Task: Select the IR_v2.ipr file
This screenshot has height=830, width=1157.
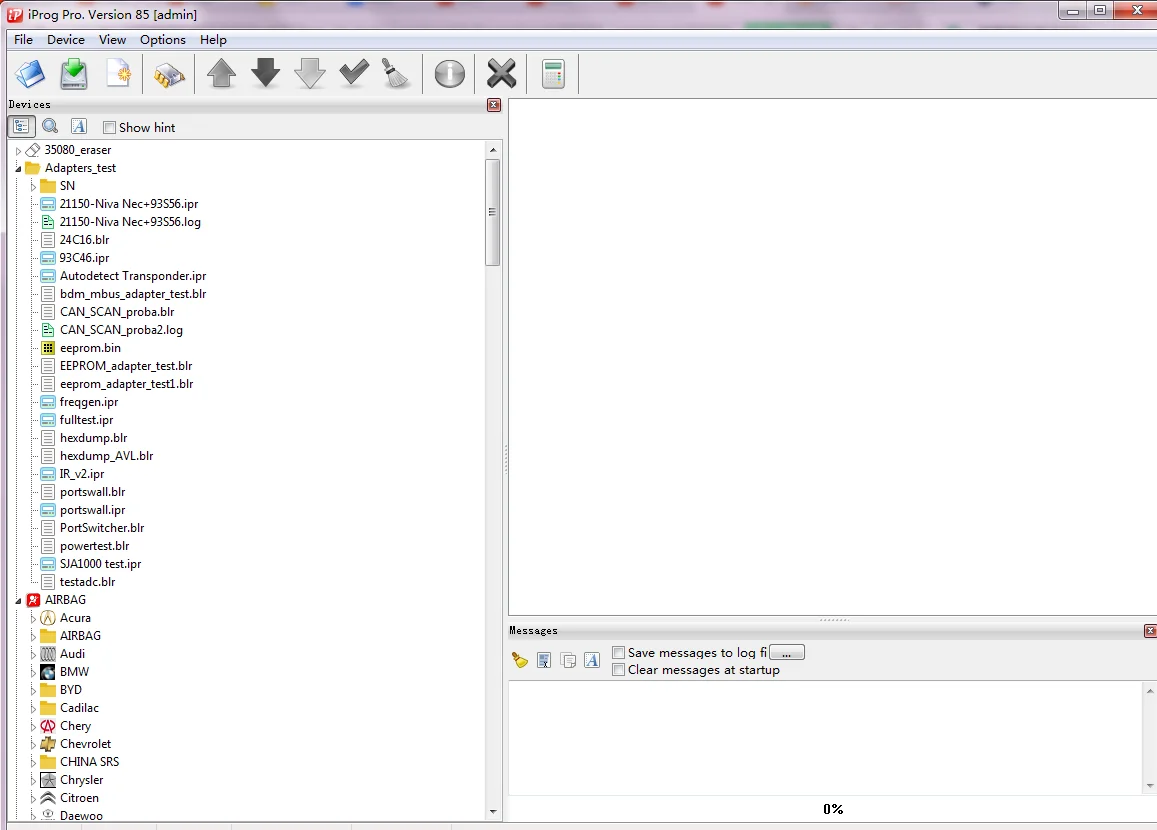Action: click(82, 474)
